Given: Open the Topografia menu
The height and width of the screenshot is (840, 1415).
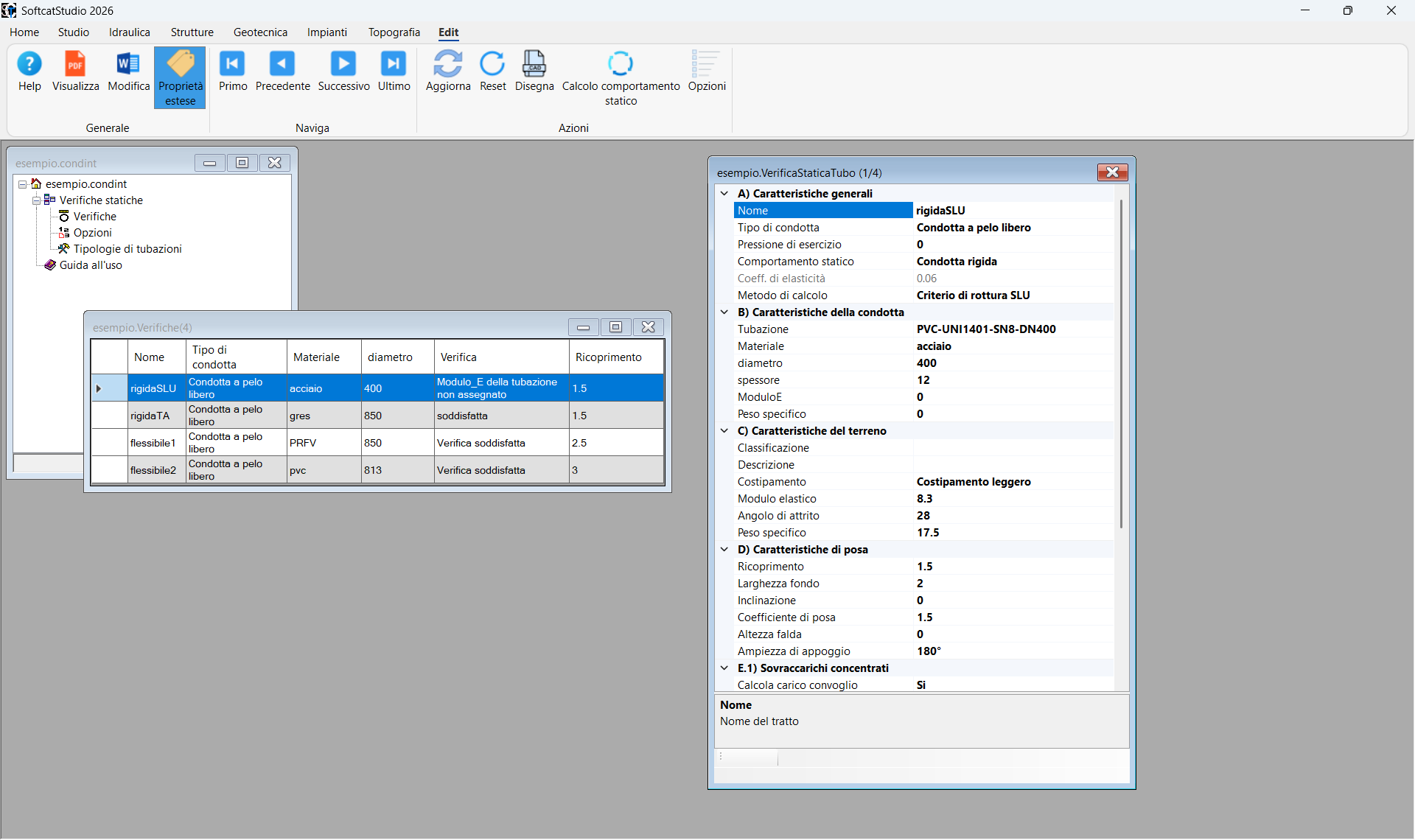Looking at the screenshot, I should click(394, 32).
